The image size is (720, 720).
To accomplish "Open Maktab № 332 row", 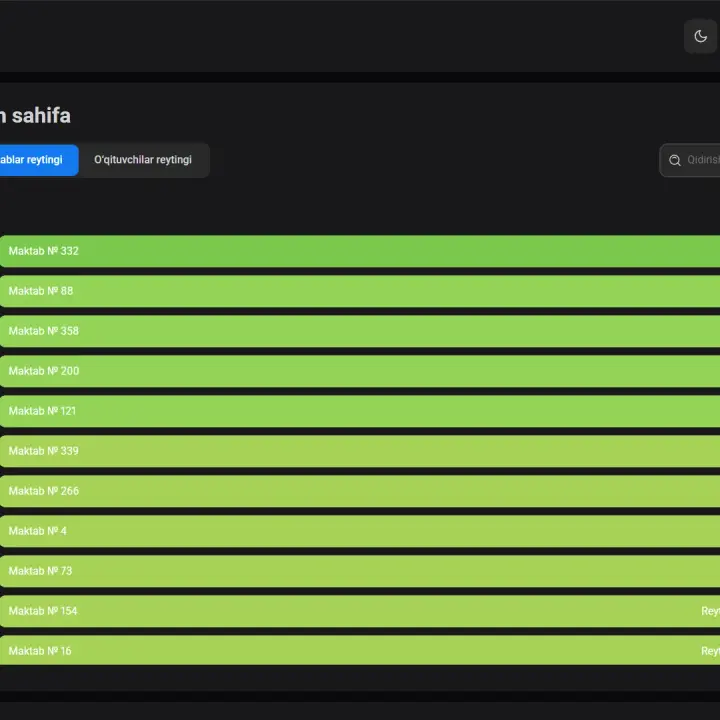I will point(360,251).
